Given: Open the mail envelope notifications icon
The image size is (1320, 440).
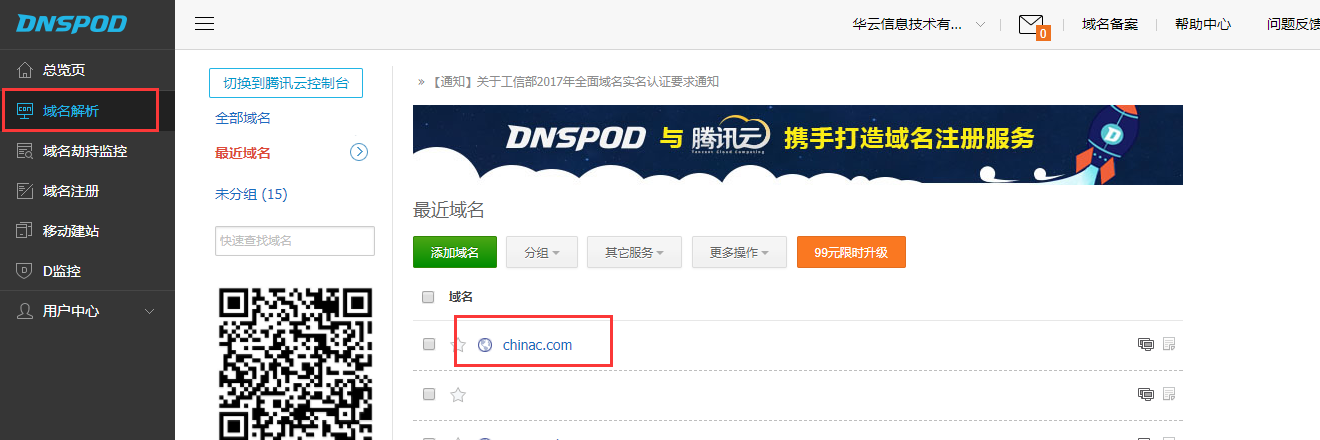Looking at the screenshot, I should [x=1031, y=24].
